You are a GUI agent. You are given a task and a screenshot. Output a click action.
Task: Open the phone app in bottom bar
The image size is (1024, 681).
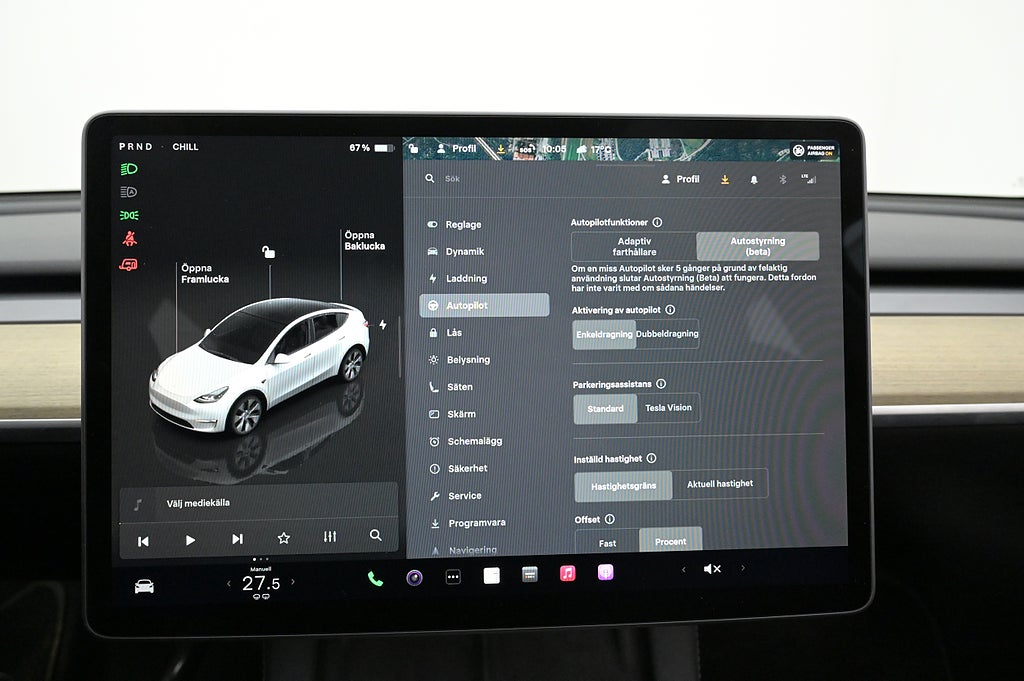(x=375, y=578)
